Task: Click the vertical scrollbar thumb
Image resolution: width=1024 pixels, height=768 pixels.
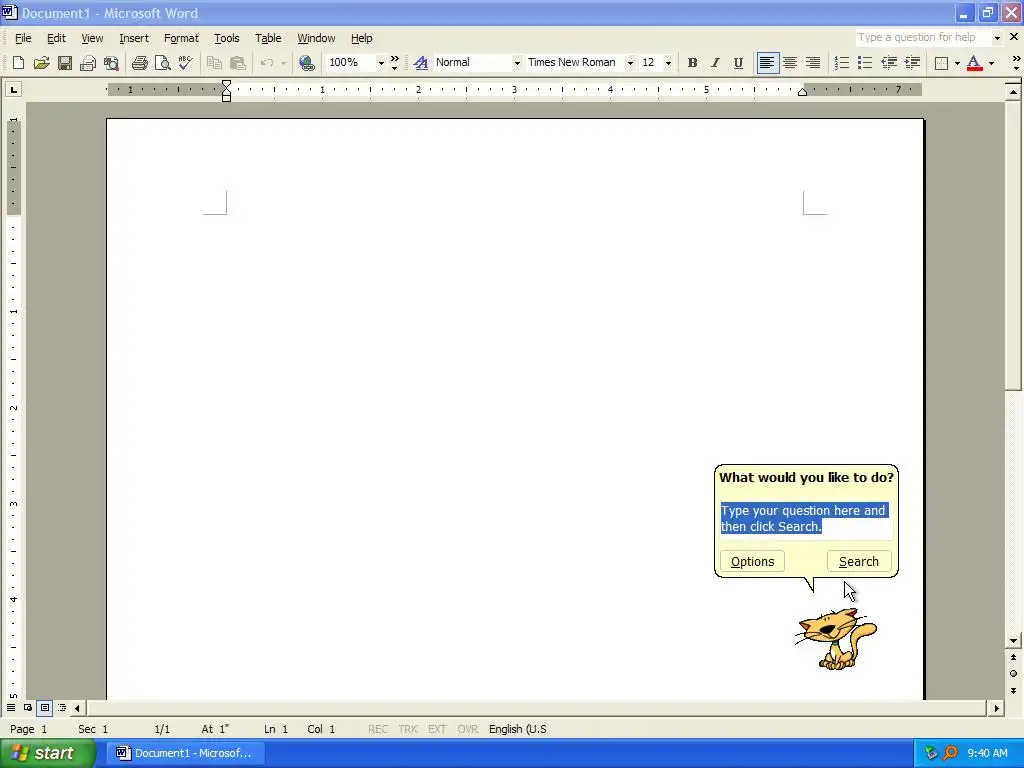Action: point(1013,245)
